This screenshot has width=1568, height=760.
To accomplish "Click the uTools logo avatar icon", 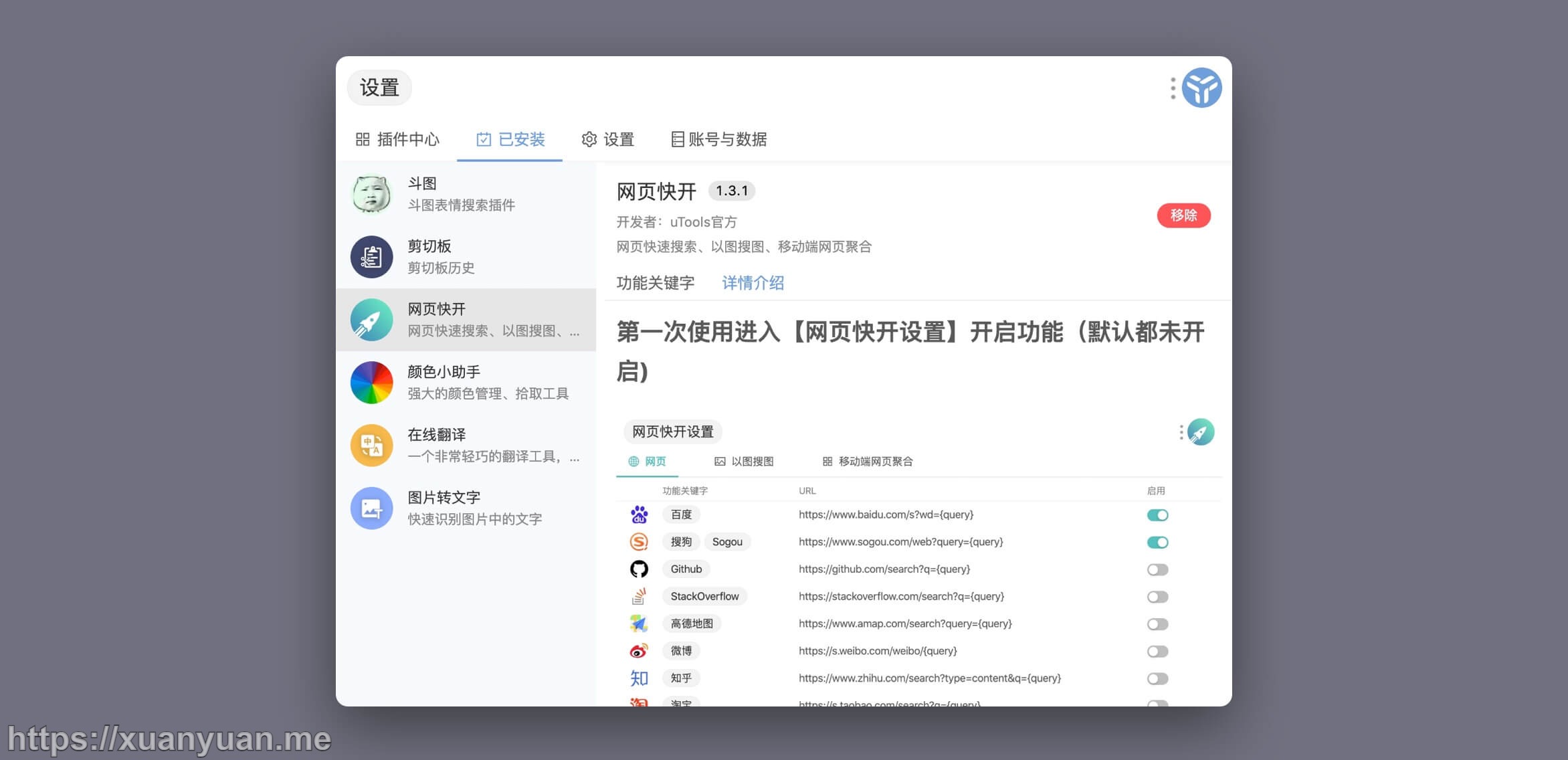I will pyautogui.click(x=1201, y=88).
